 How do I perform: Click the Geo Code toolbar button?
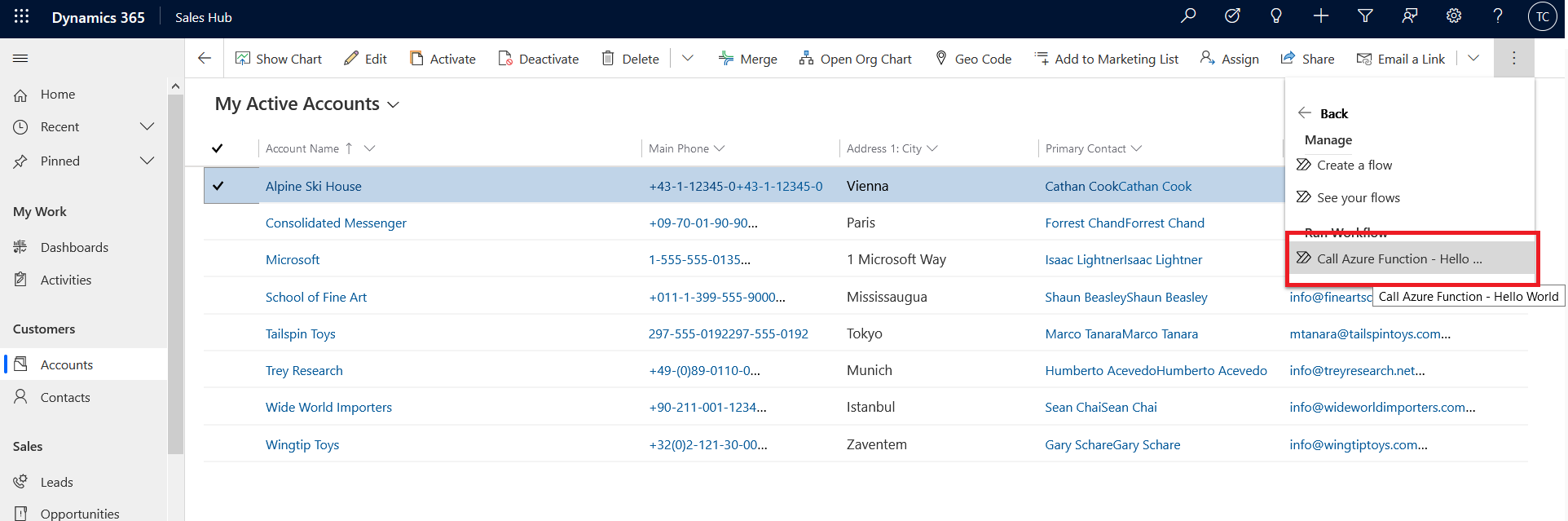[973, 59]
